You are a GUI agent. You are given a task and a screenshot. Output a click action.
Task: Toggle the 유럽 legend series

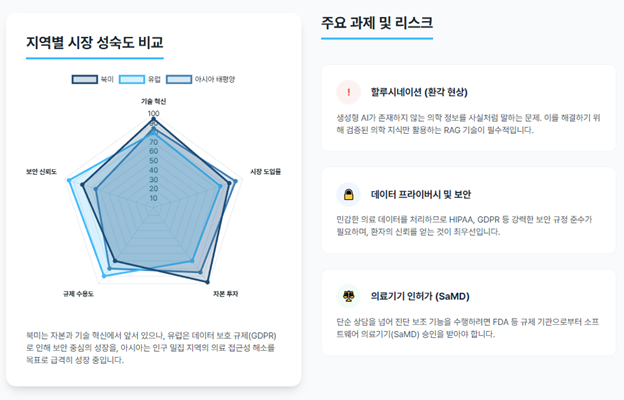point(140,79)
